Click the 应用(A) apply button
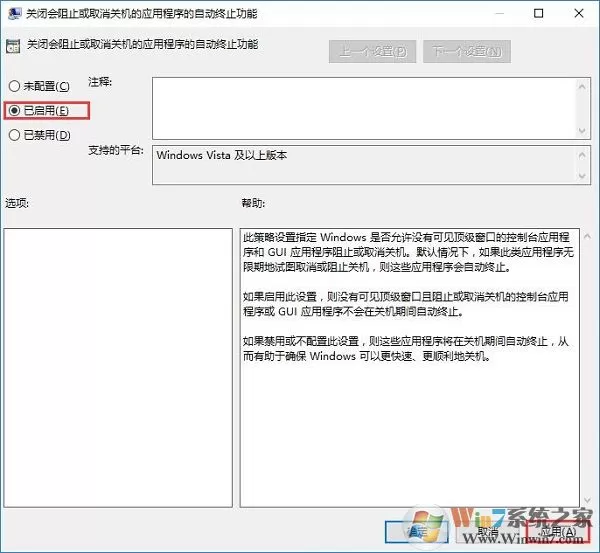This screenshot has width=600, height=553. [558, 532]
